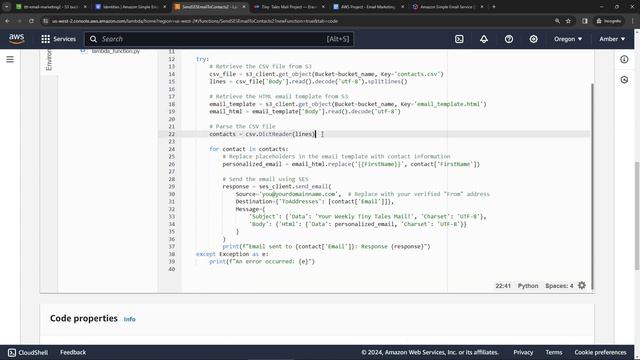The image size is (640, 360).
Task: Open the tab search dropdown arrow
Action: tap(7, 7)
